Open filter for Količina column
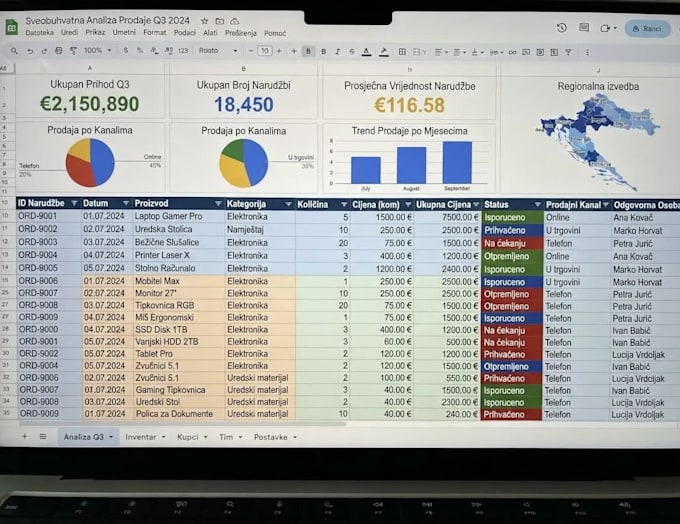This screenshot has width=680, height=524. pyautogui.click(x=344, y=204)
